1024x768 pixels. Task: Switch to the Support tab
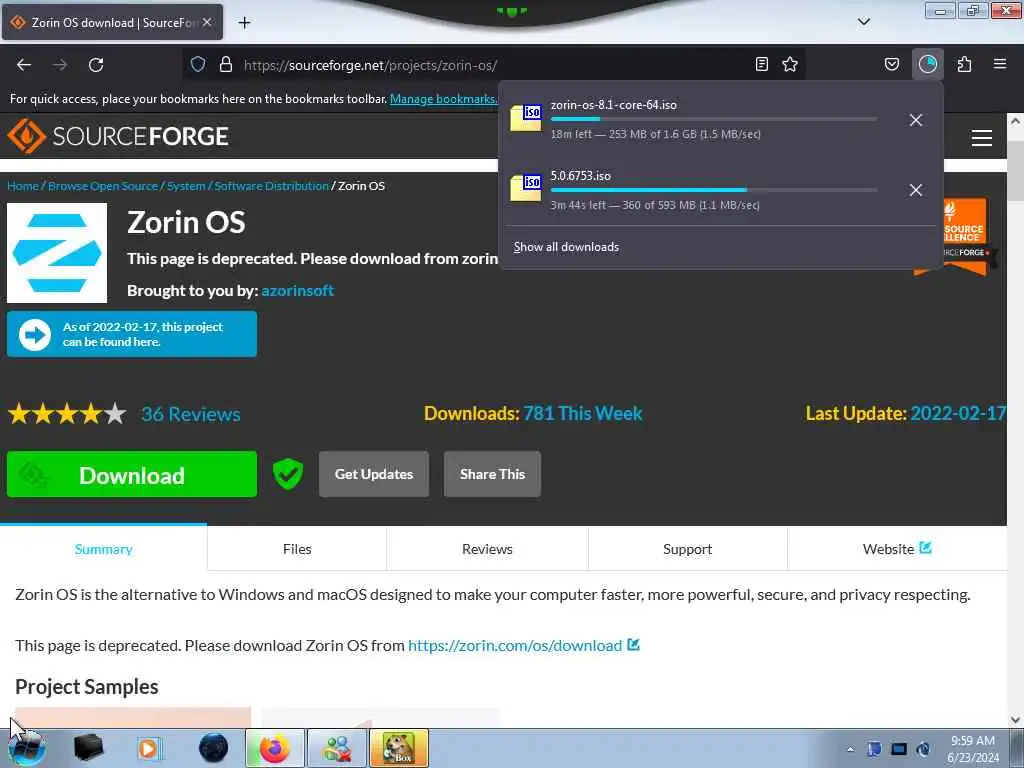point(688,549)
